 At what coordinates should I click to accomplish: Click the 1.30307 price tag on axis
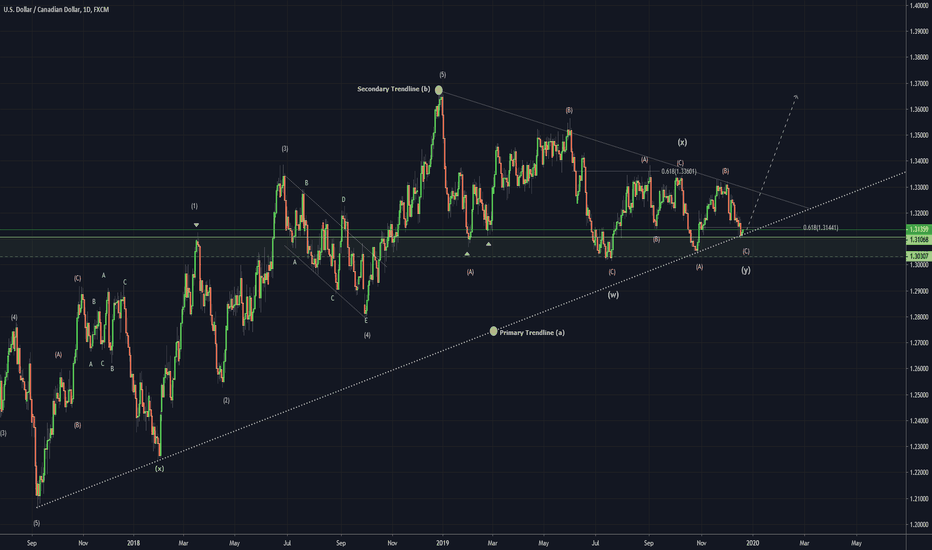pos(917,258)
